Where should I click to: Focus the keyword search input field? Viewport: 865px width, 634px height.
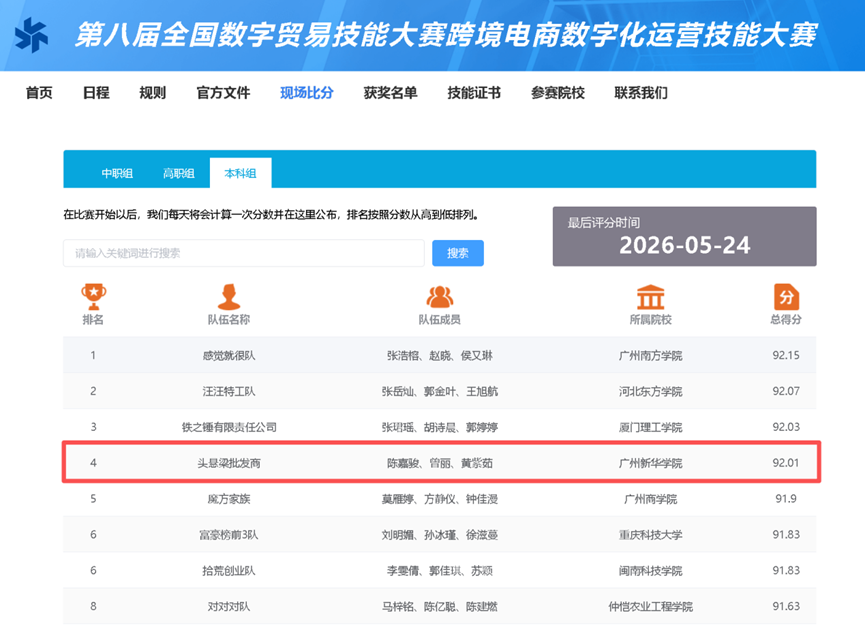tap(244, 253)
